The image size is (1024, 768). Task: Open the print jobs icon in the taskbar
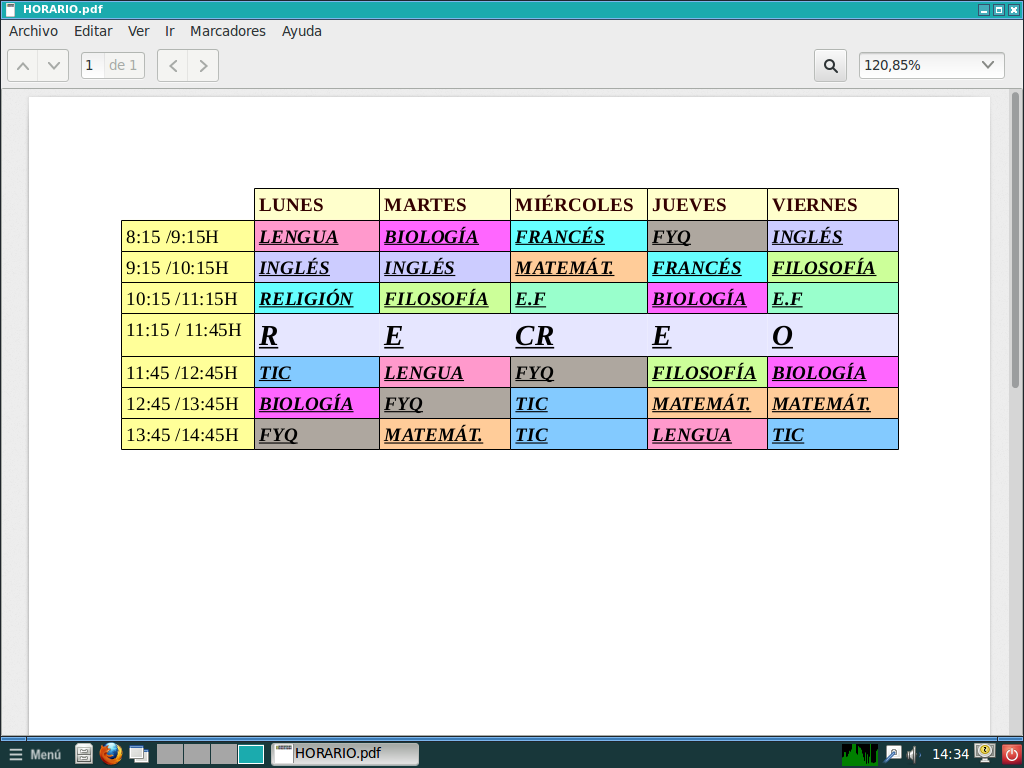84,754
